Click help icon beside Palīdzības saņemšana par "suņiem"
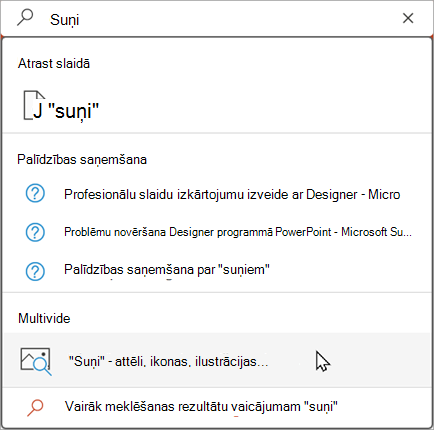 35,271
